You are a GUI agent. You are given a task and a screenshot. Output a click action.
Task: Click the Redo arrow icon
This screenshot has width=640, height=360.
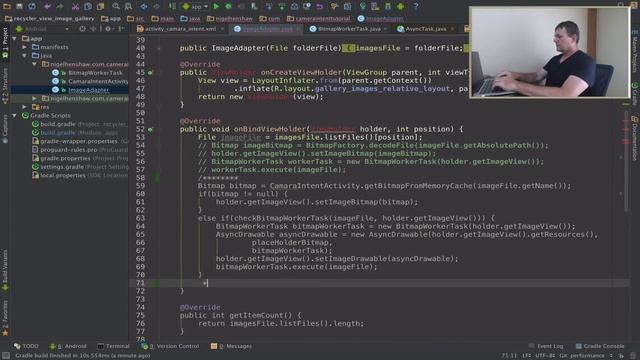[60, 6]
